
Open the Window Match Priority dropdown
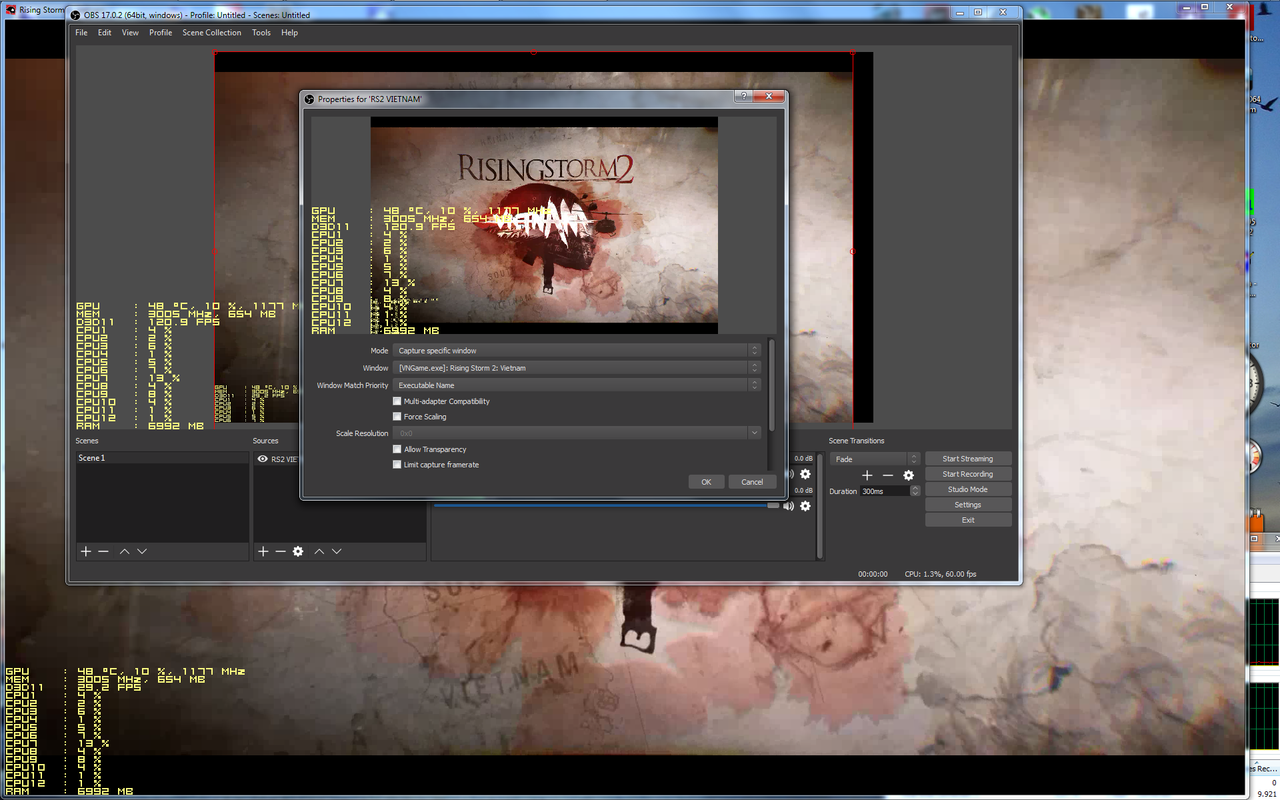coord(577,385)
